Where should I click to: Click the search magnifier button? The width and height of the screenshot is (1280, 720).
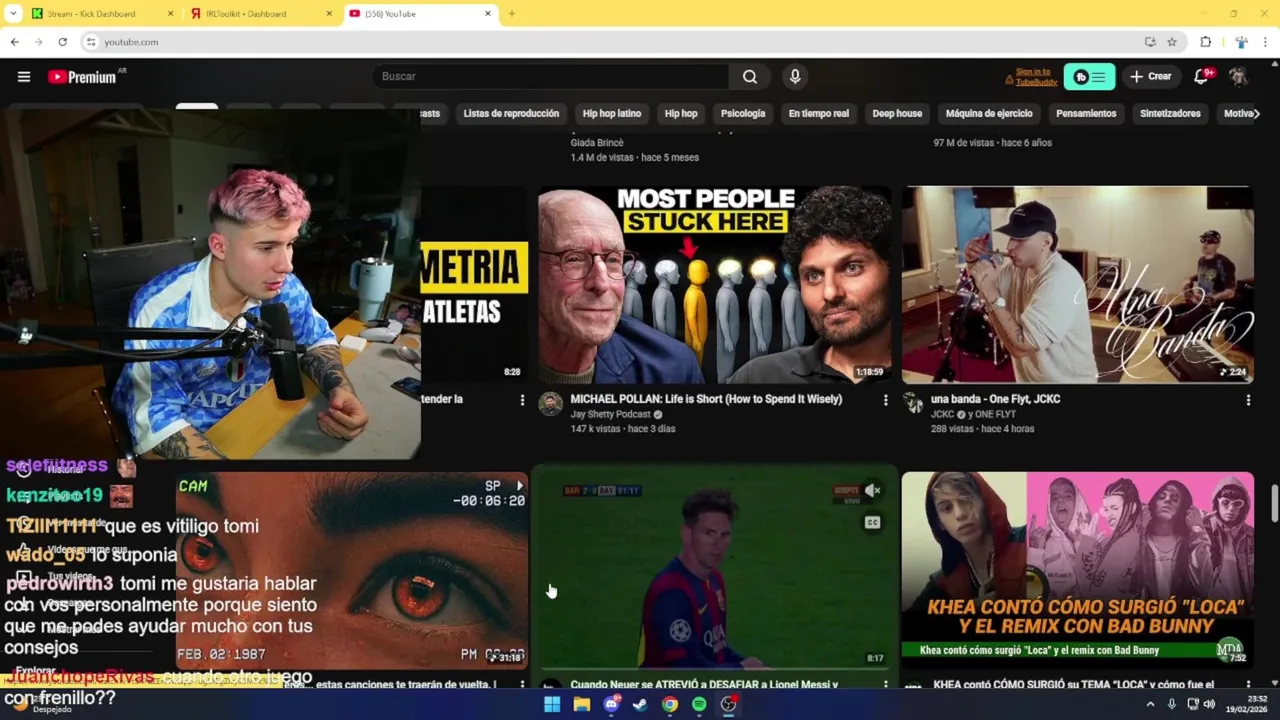(749, 77)
